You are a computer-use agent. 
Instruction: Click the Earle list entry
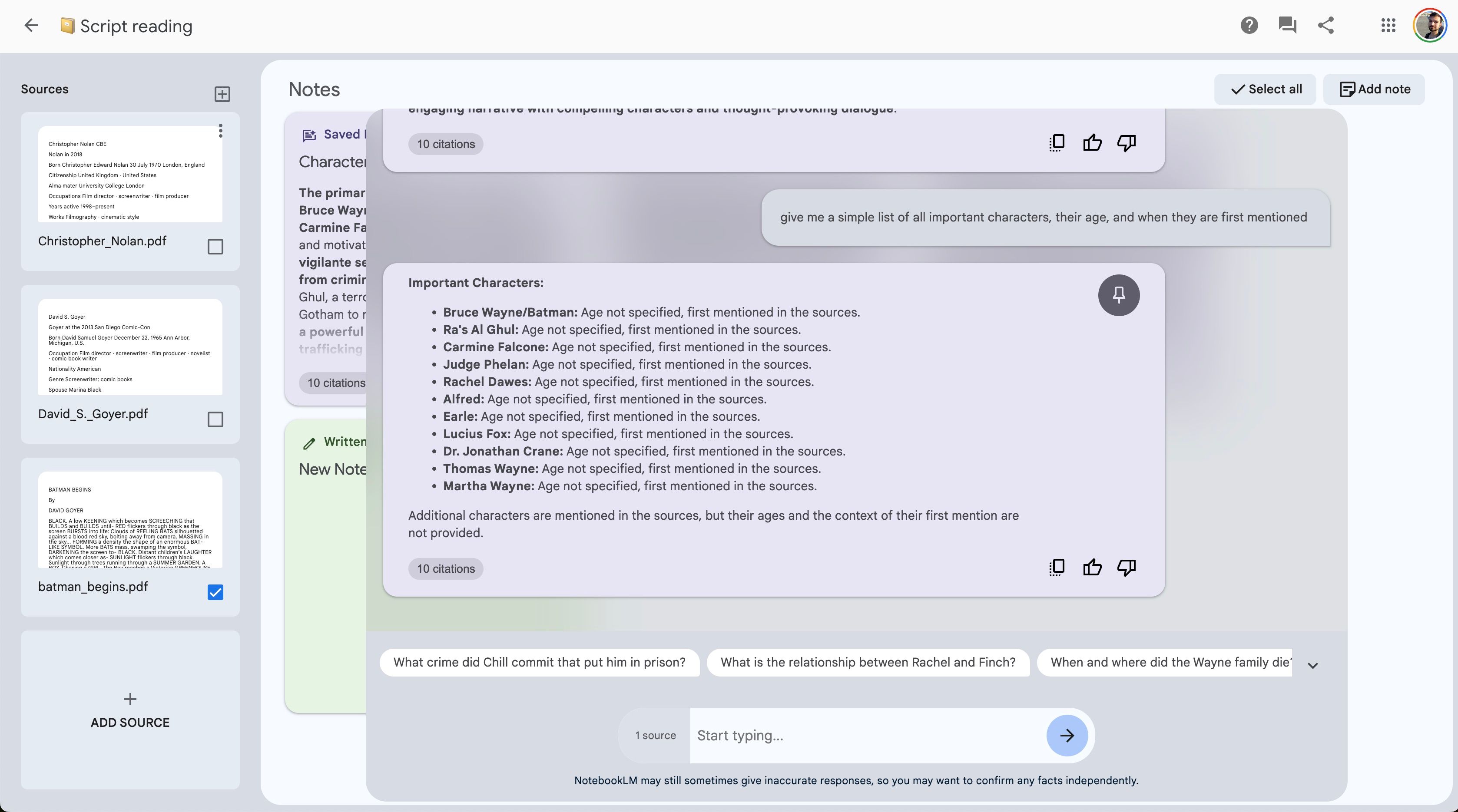[601, 416]
